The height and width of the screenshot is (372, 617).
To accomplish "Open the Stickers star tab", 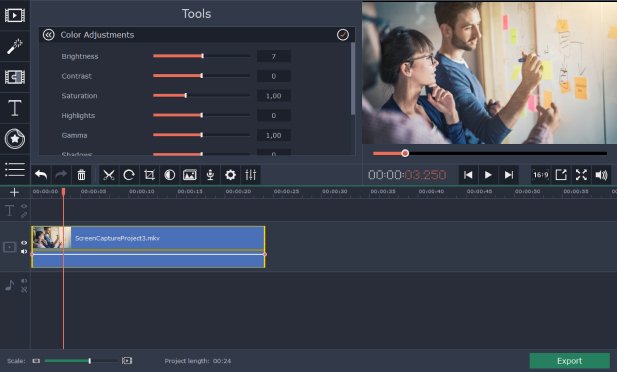I will click(x=15, y=139).
